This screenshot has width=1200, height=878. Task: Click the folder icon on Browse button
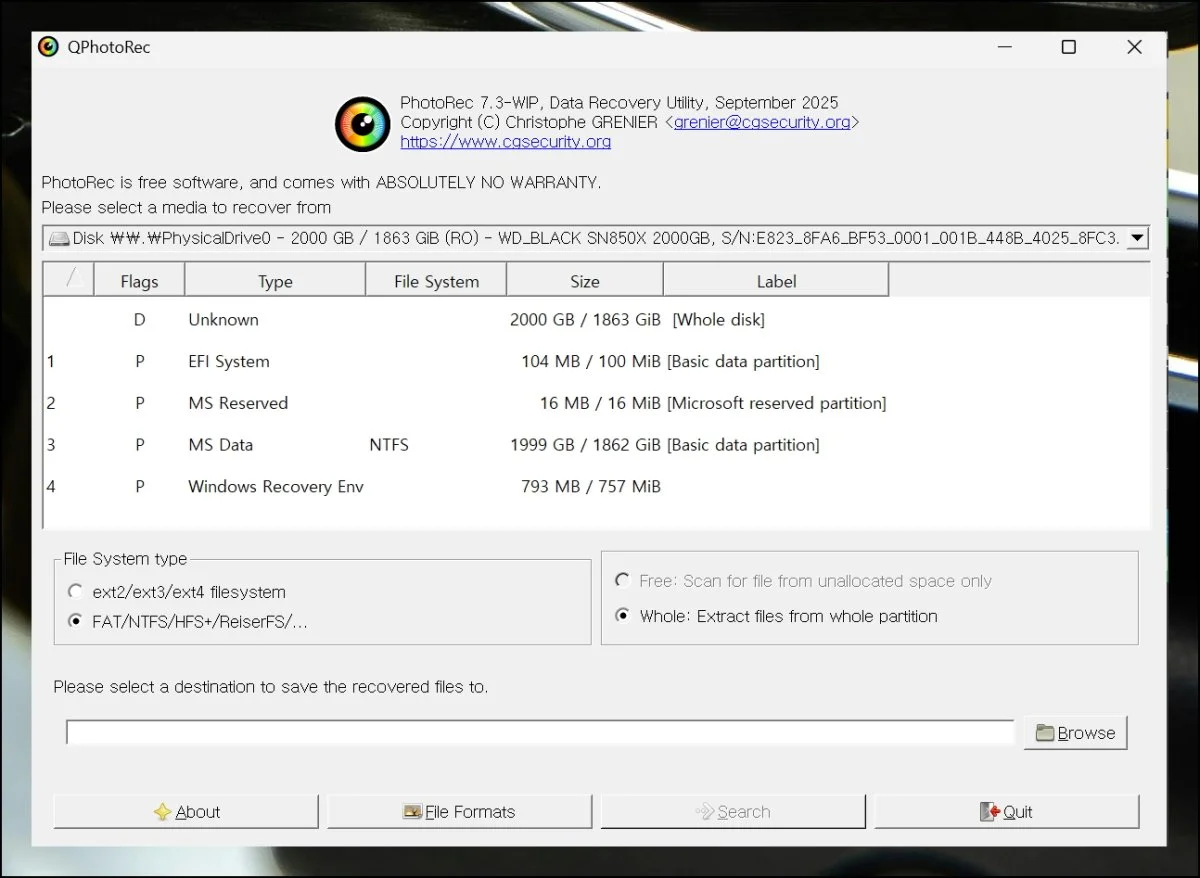[x=1045, y=733]
